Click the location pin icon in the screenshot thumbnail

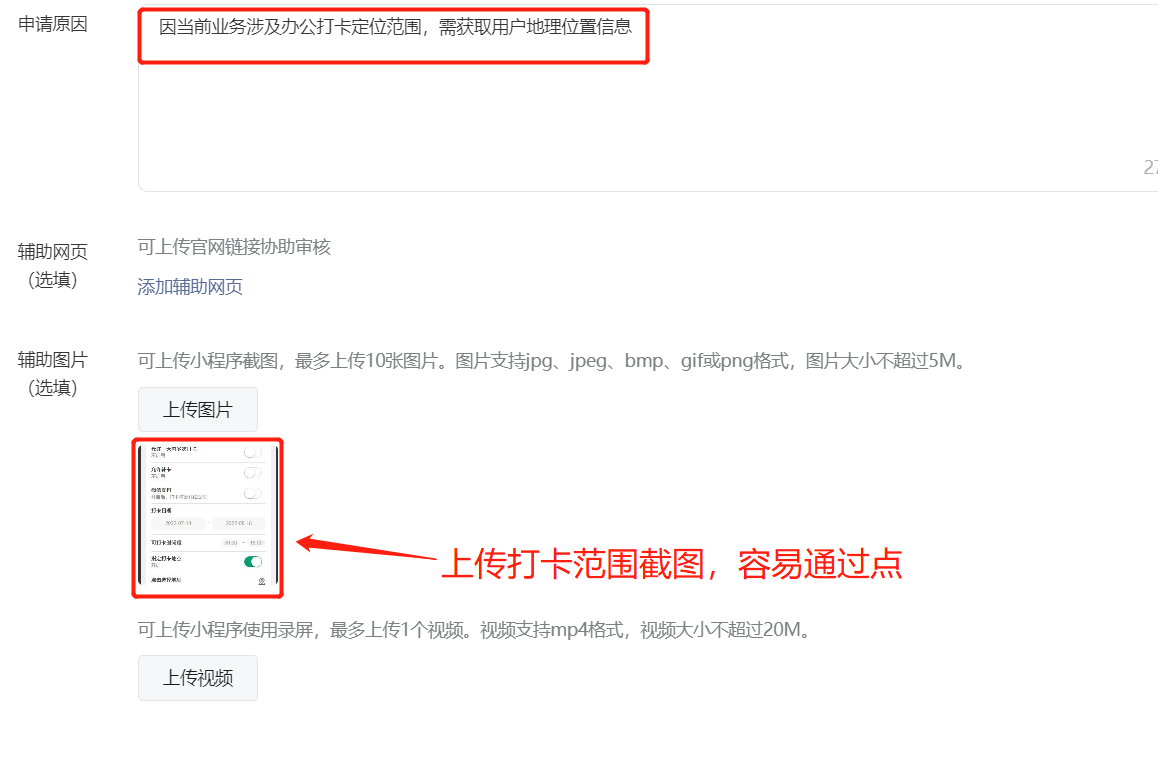pyautogui.click(x=261, y=581)
